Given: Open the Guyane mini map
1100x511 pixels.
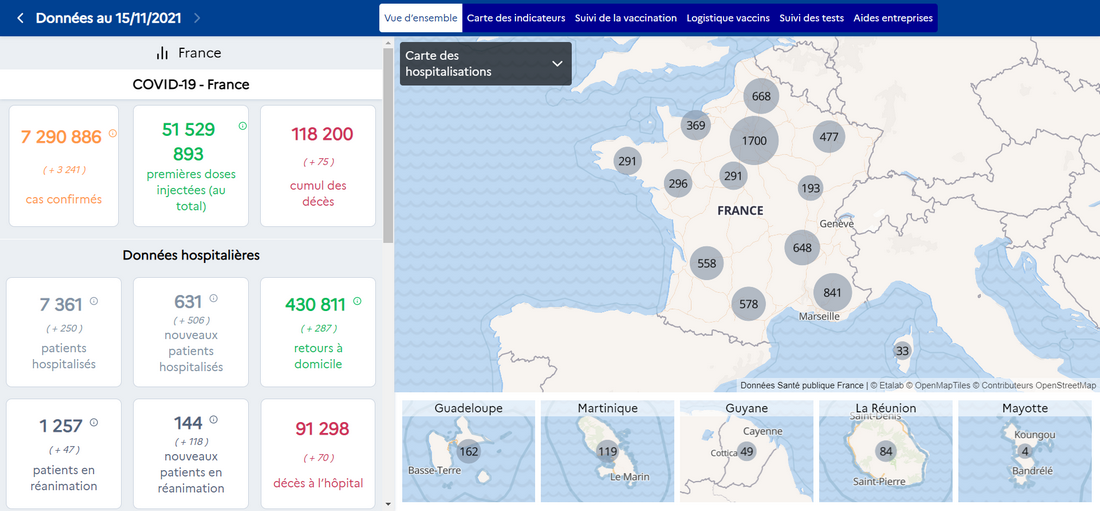Looking at the screenshot, I should [x=747, y=451].
